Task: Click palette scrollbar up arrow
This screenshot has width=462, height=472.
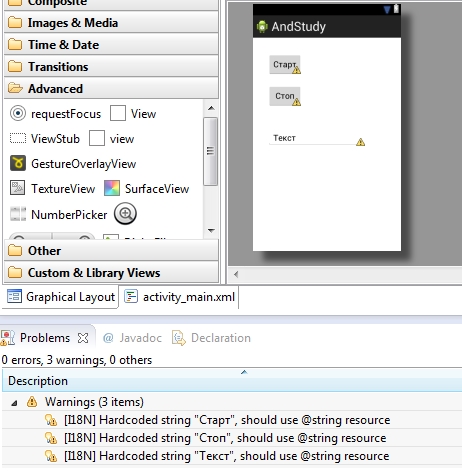Action: coord(211,108)
